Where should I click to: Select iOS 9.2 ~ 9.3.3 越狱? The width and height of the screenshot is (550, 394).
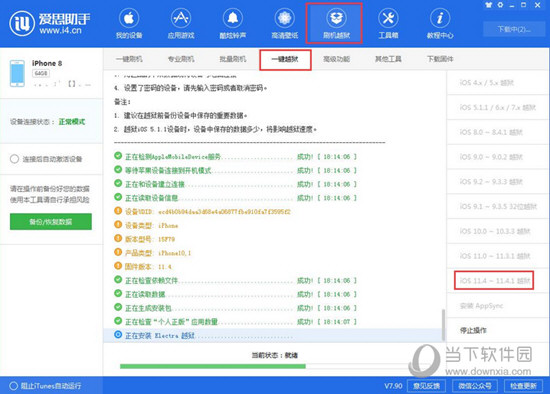click(x=498, y=182)
